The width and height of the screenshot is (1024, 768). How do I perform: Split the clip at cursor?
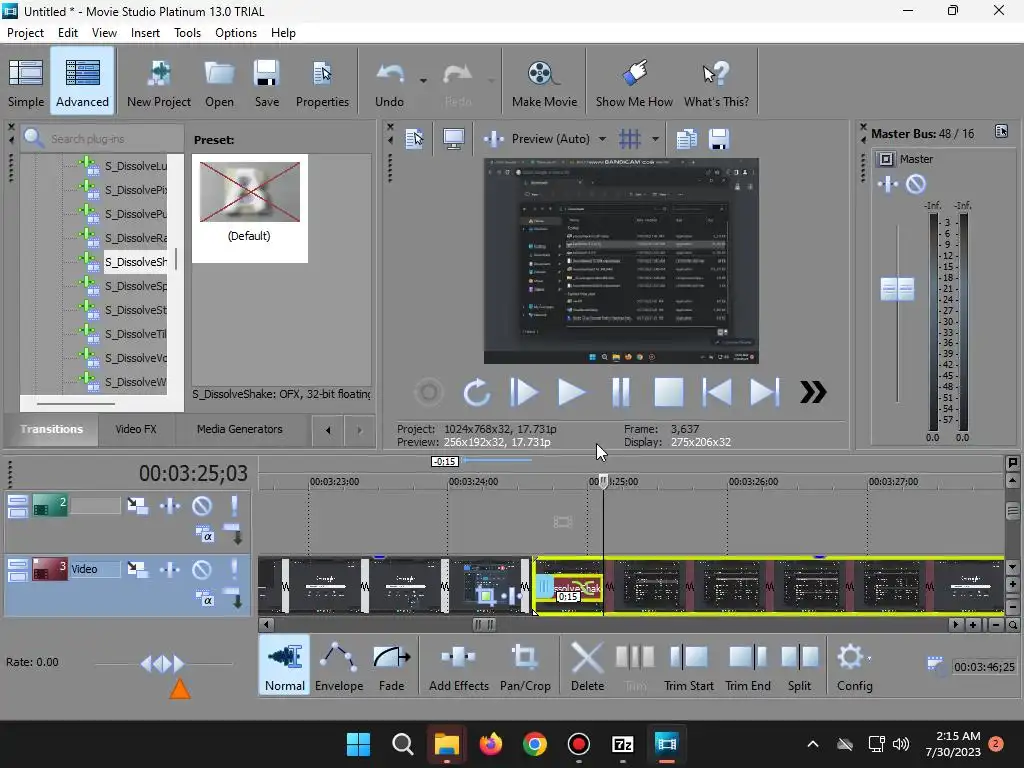[x=799, y=667]
